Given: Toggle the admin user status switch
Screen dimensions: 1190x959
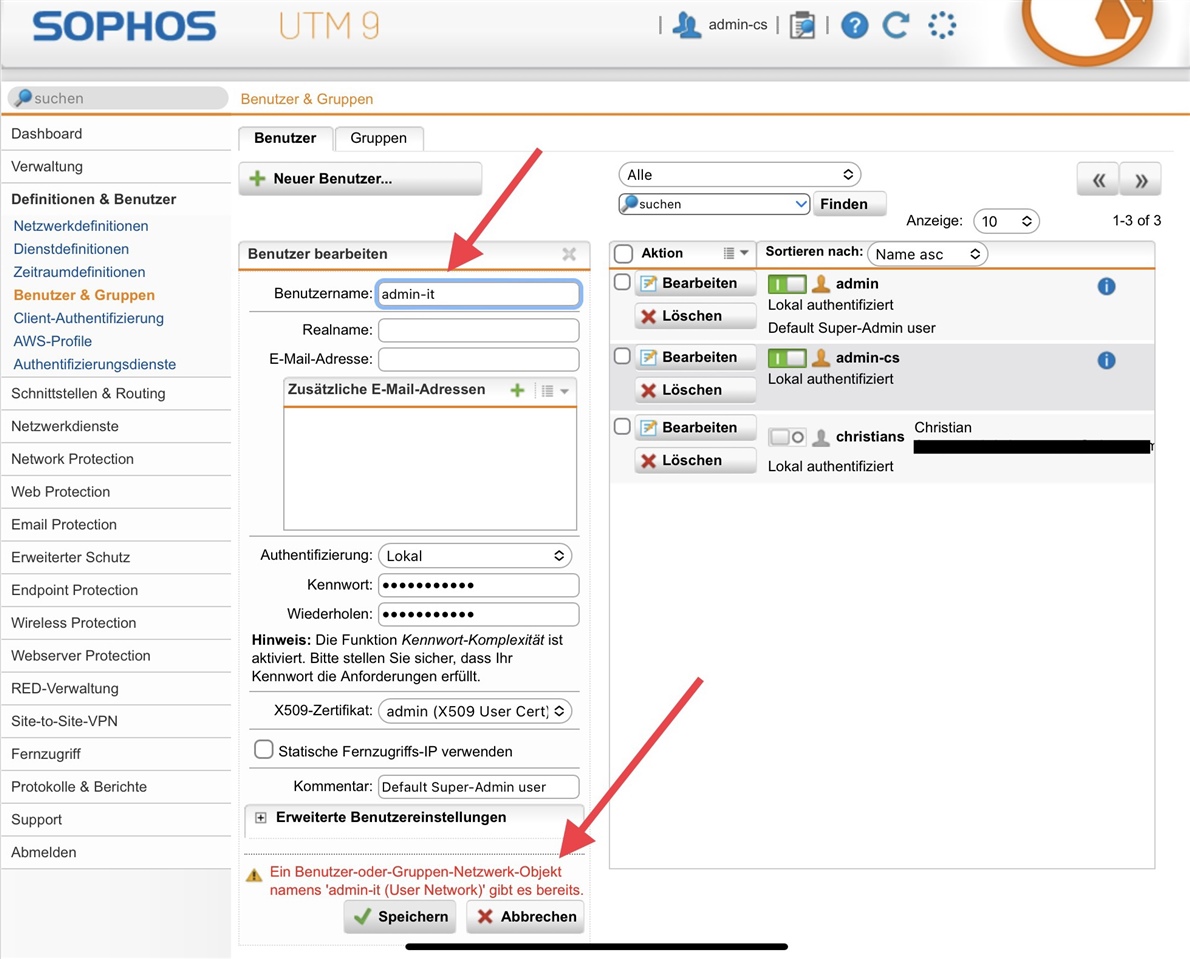Looking at the screenshot, I should pos(787,285).
